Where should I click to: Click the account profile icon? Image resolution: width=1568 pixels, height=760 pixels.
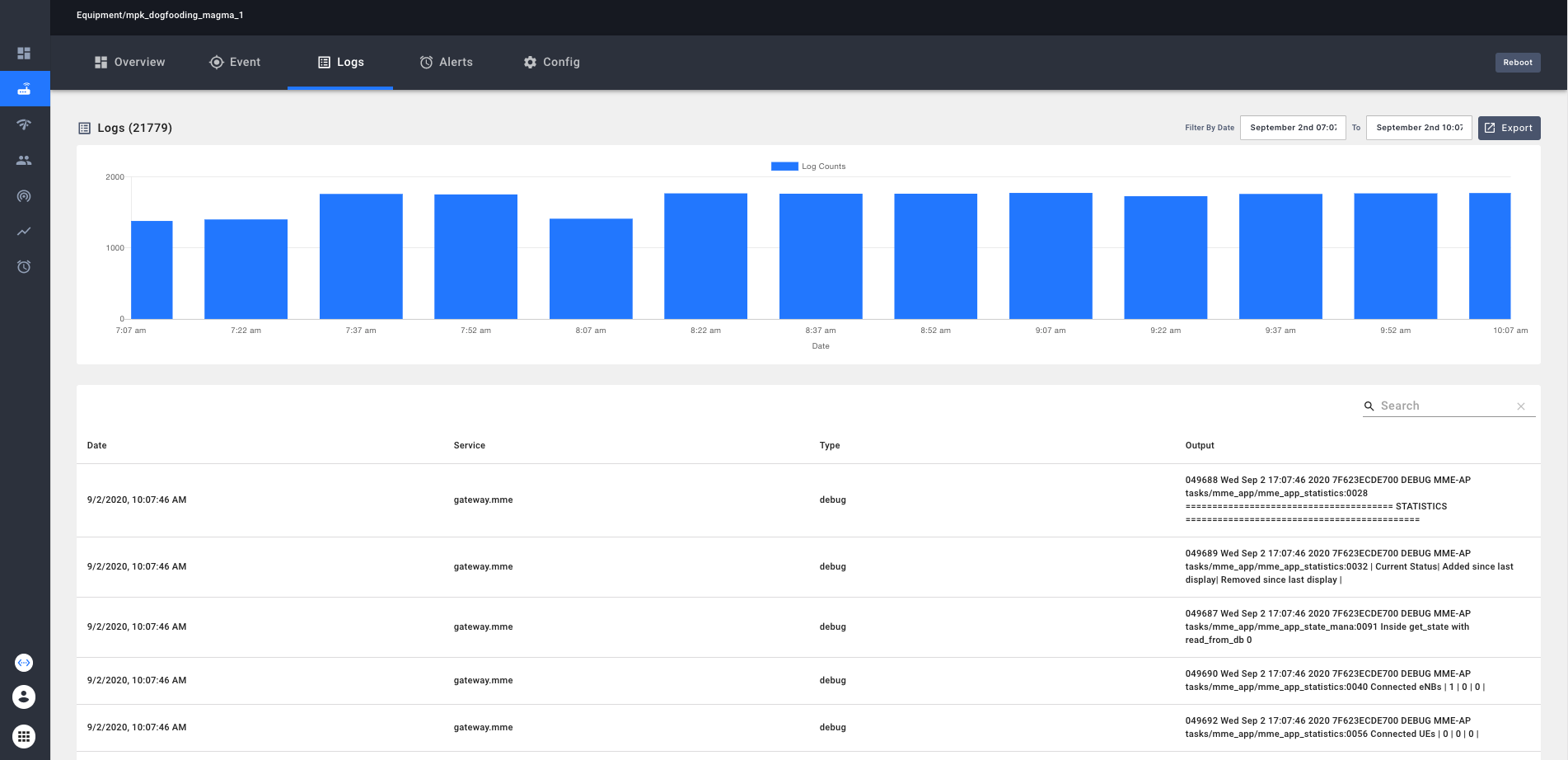pyautogui.click(x=24, y=697)
